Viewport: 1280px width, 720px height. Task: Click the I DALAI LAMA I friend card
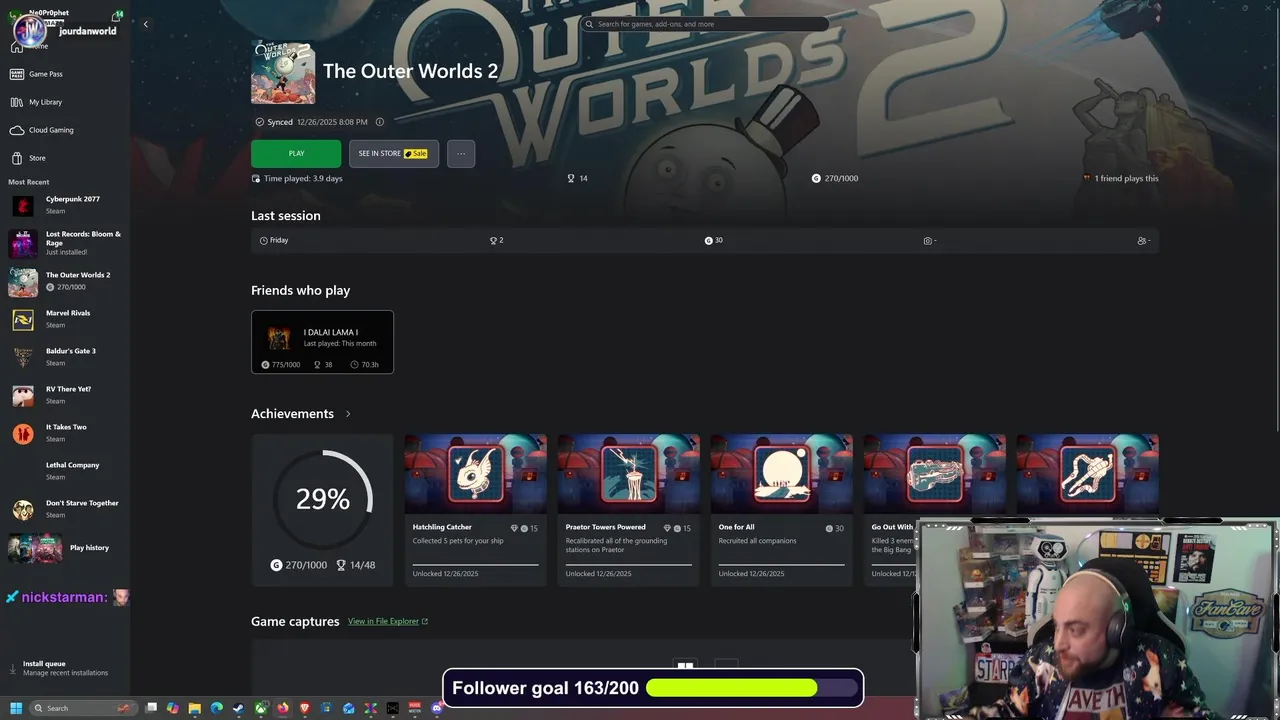pos(322,342)
